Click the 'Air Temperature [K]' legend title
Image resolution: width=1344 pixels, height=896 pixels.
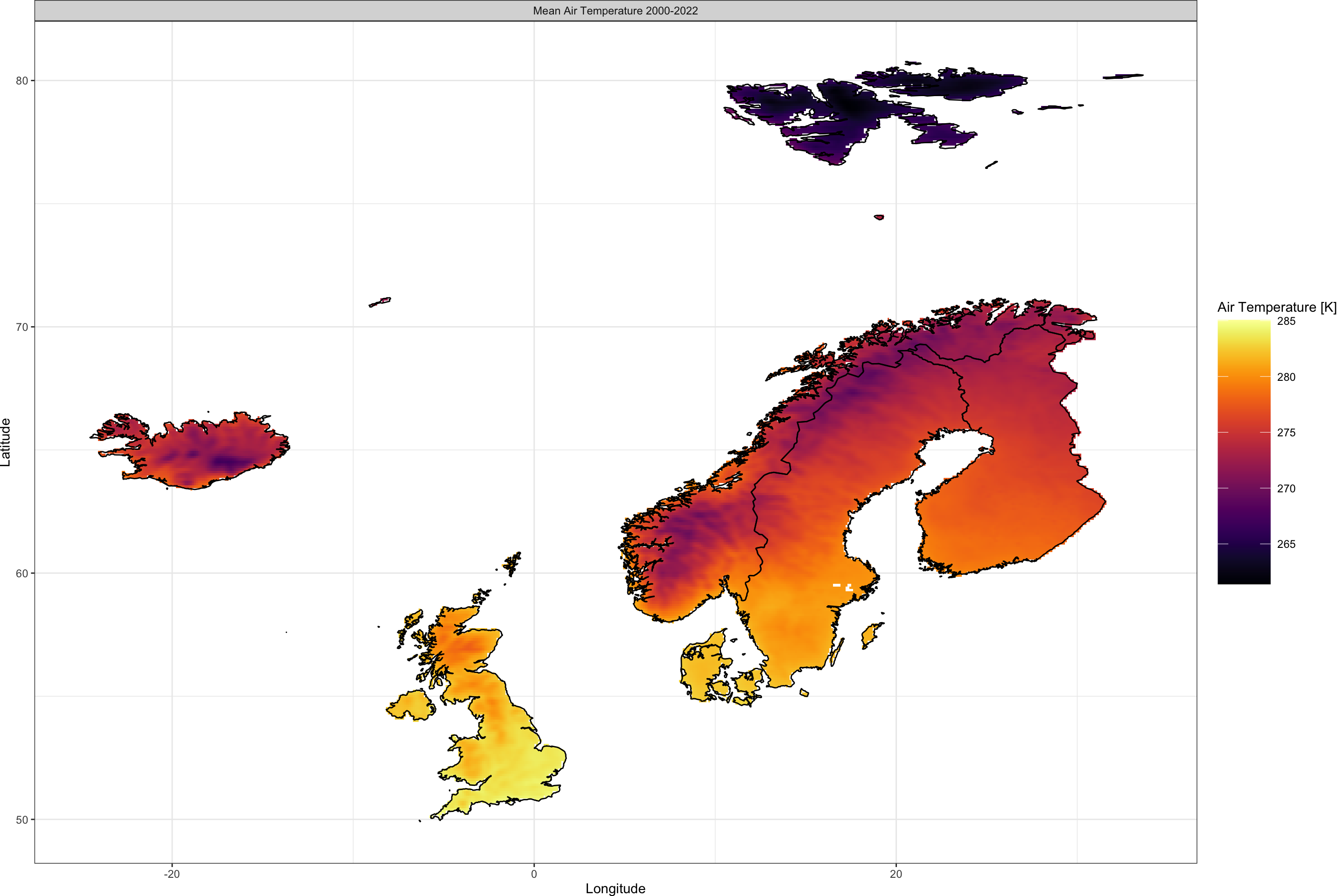tap(1277, 308)
